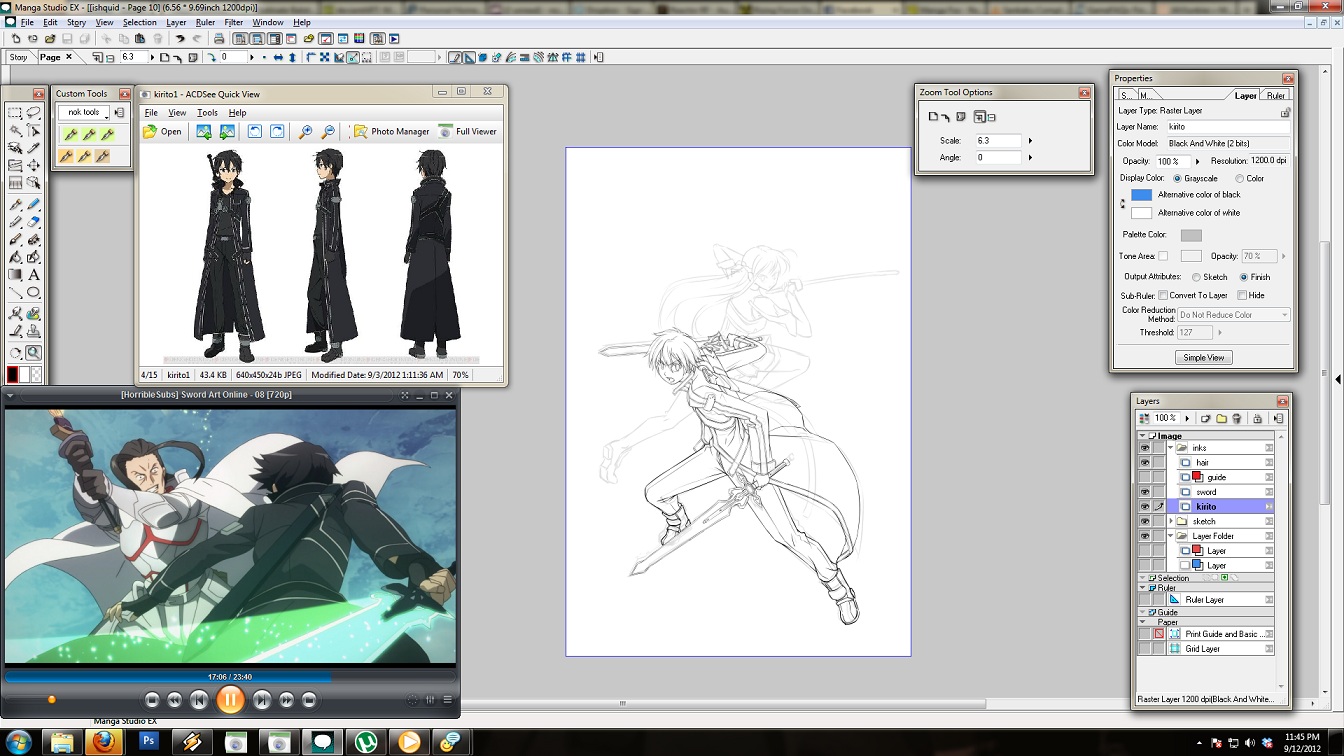
Task: Click the gray Palette Color swatch
Action: point(1191,235)
